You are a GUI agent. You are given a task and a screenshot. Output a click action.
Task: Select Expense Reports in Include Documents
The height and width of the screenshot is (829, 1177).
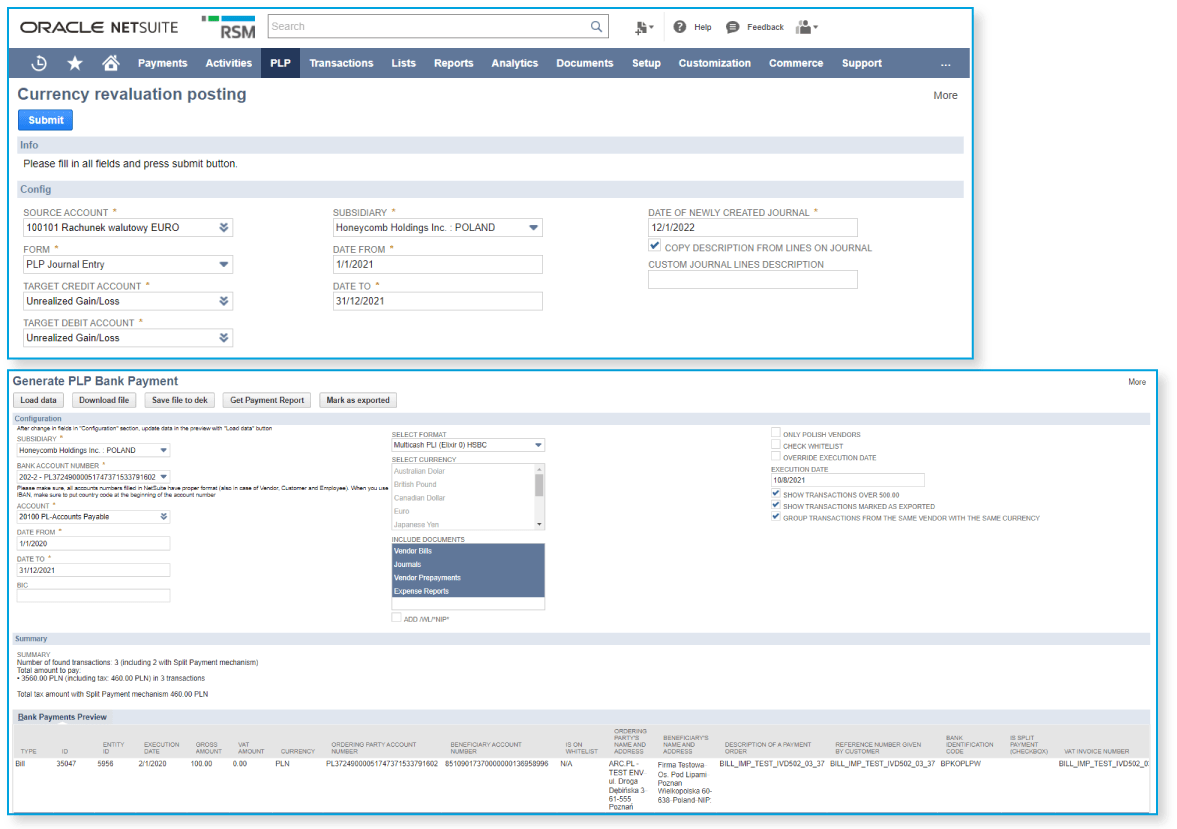pyautogui.click(x=468, y=592)
